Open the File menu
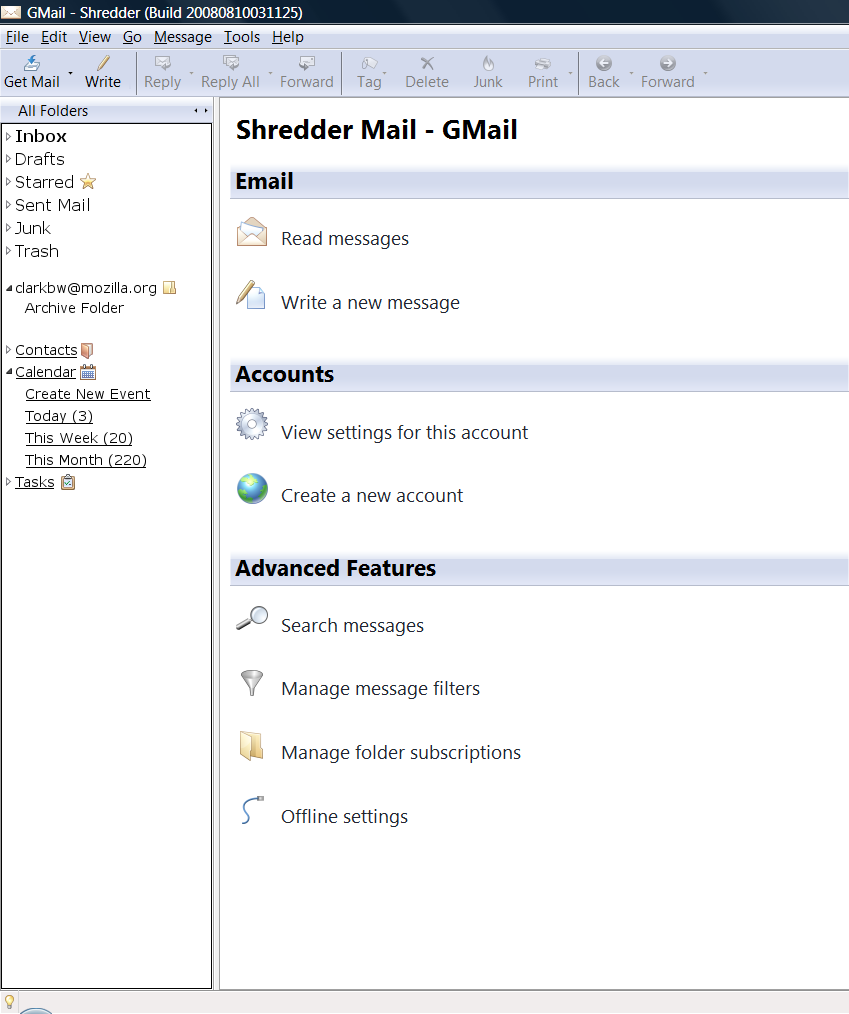Image resolution: width=849 pixels, height=1014 pixels. tap(17, 37)
